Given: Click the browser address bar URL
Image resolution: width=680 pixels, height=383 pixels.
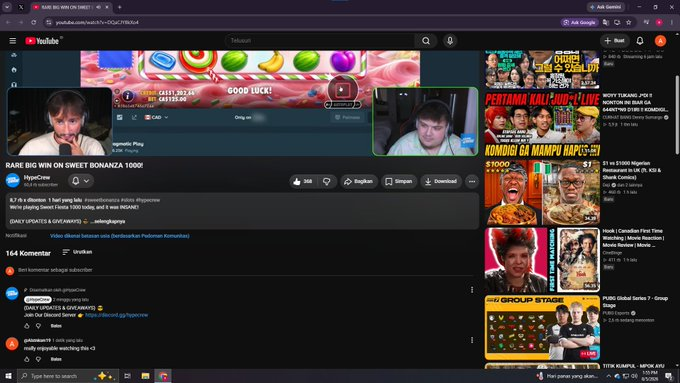Looking at the screenshot, I should click(x=97, y=22).
